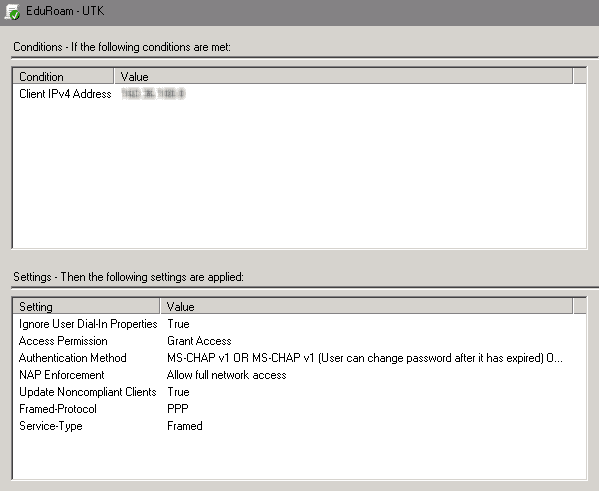Click the Grant Access value
Viewport: 599px width, 491px height.
pos(199,341)
